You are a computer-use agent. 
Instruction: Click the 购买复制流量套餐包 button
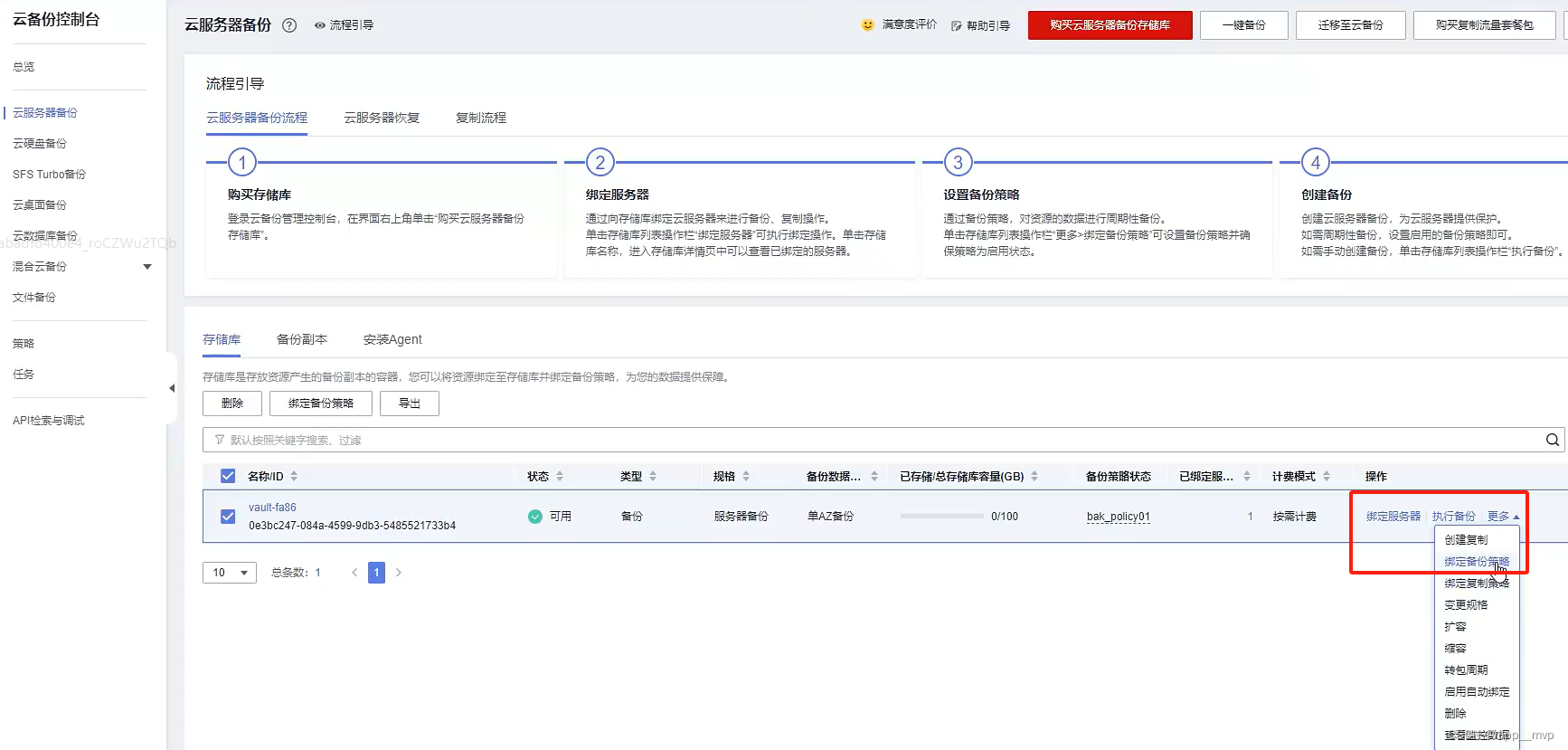(1485, 25)
